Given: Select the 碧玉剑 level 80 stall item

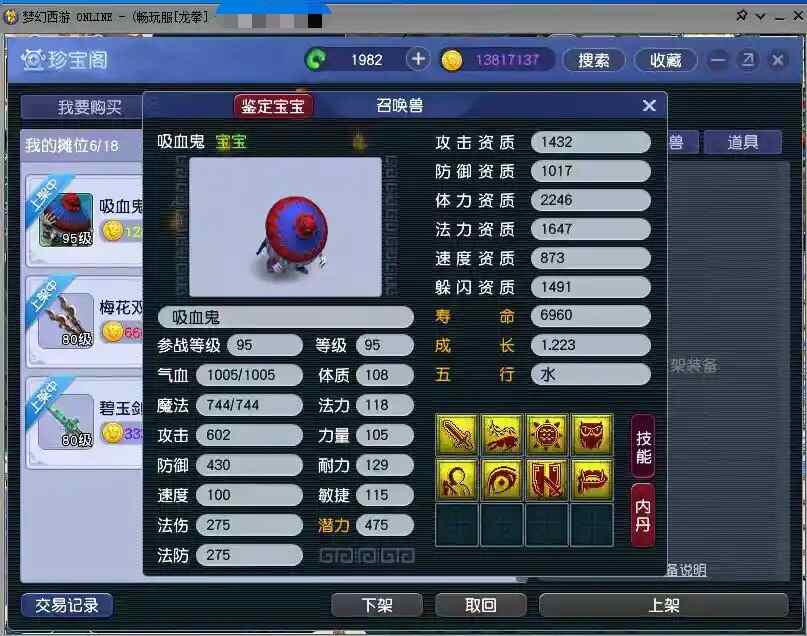Looking at the screenshot, I should tap(84, 422).
